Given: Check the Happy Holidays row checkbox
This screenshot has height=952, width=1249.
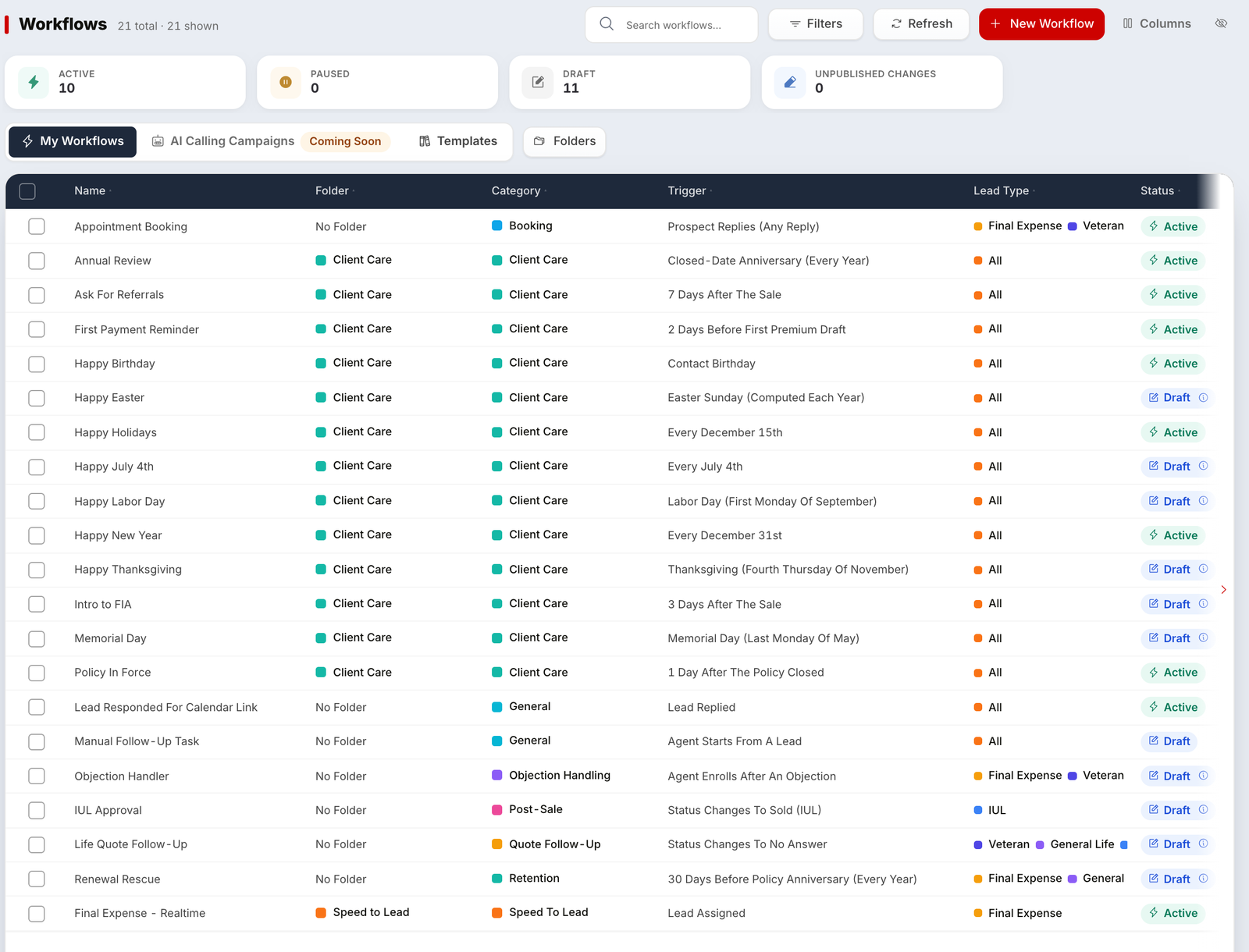Looking at the screenshot, I should pos(37,432).
